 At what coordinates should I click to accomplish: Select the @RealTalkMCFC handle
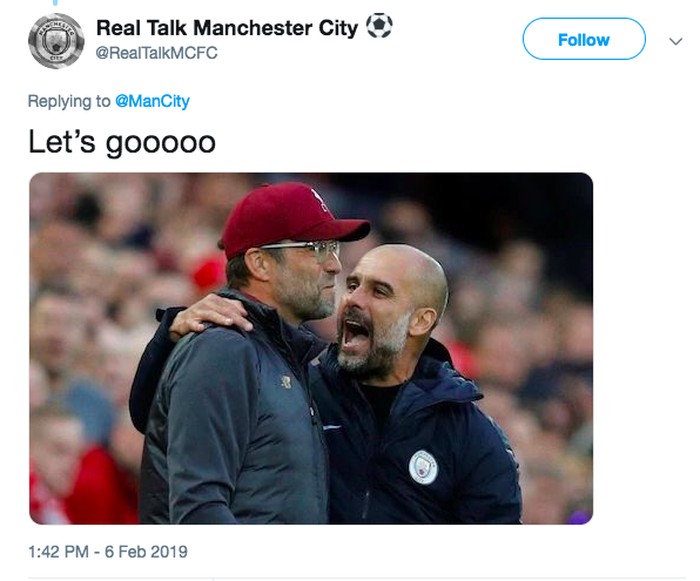pos(156,53)
